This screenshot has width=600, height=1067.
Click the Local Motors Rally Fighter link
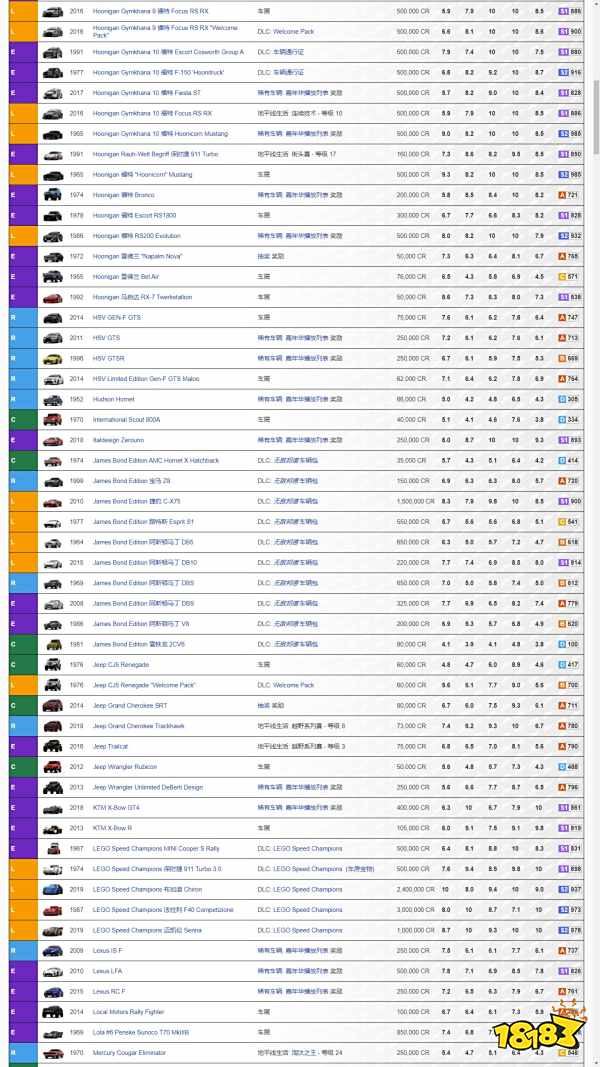(129, 1012)
